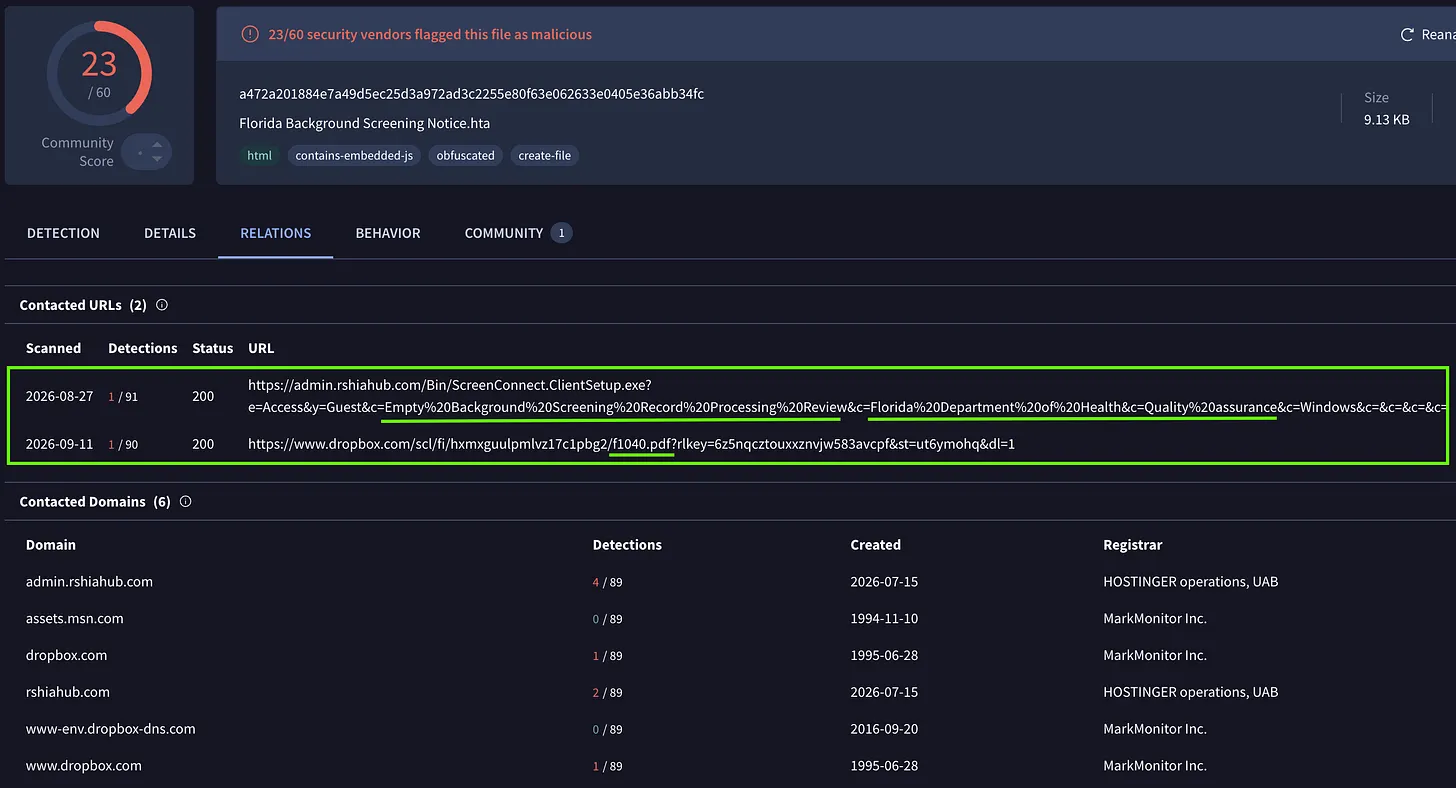Screen dimensions: 1456x788
Task: Click the Status column header
Action: tap(213, 348)
